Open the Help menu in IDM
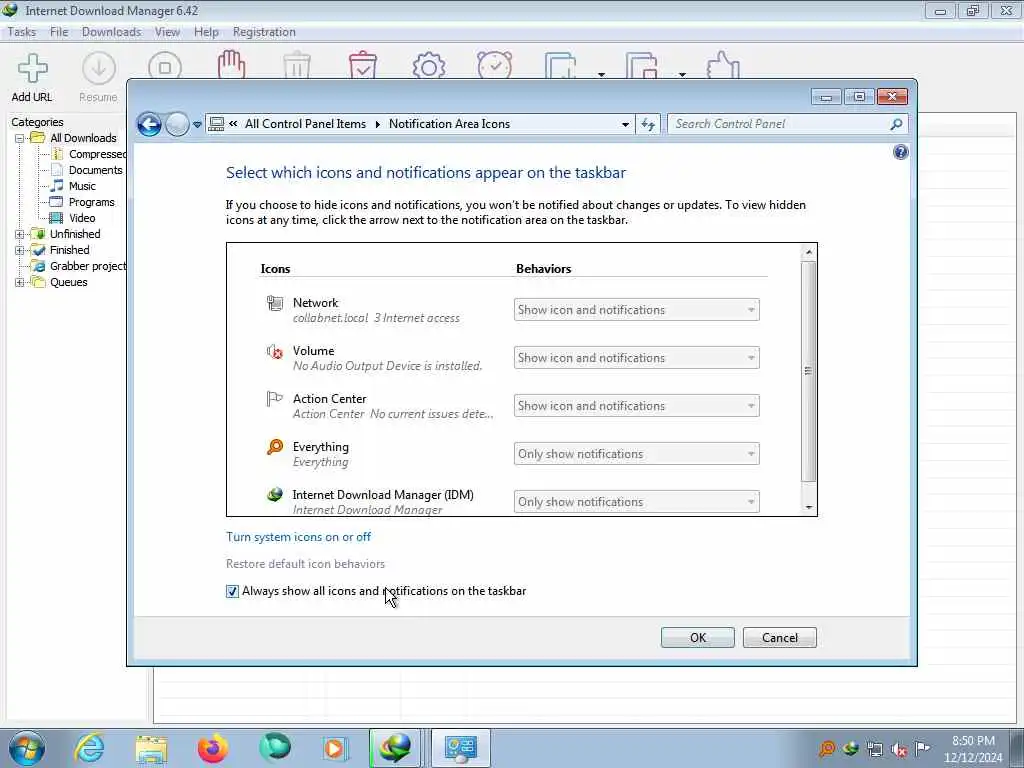 [x=206, y=32]
